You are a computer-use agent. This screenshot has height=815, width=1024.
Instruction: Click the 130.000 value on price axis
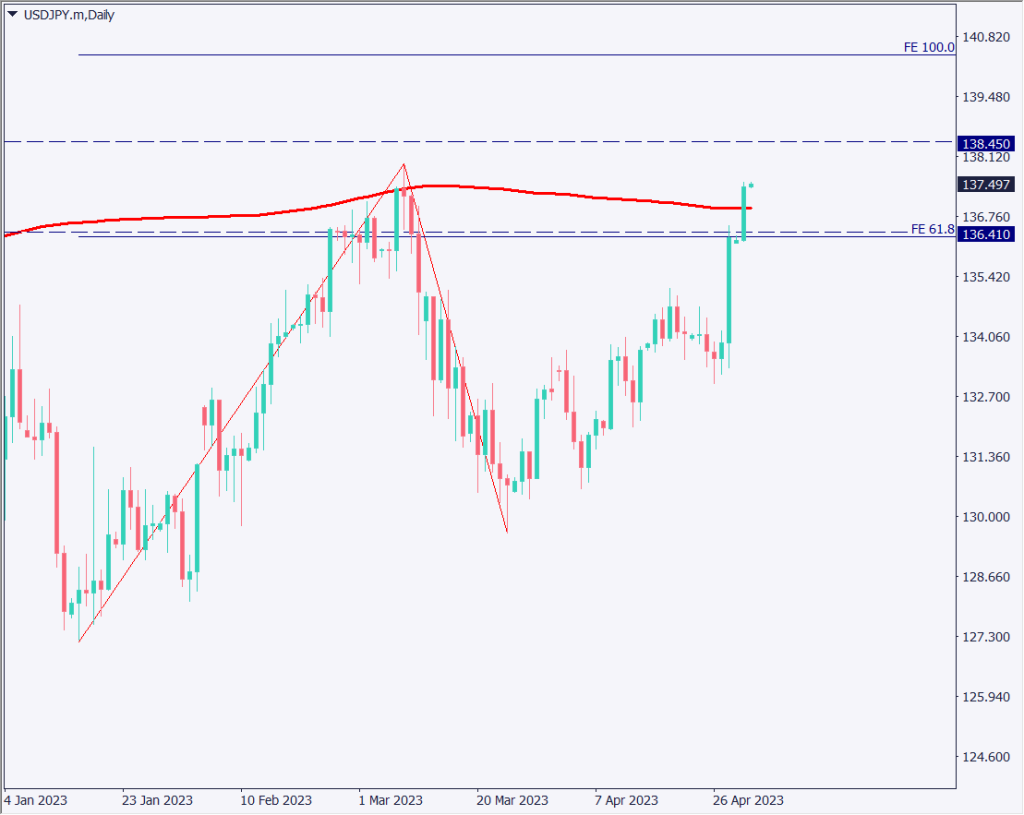[x=986, y=517]
